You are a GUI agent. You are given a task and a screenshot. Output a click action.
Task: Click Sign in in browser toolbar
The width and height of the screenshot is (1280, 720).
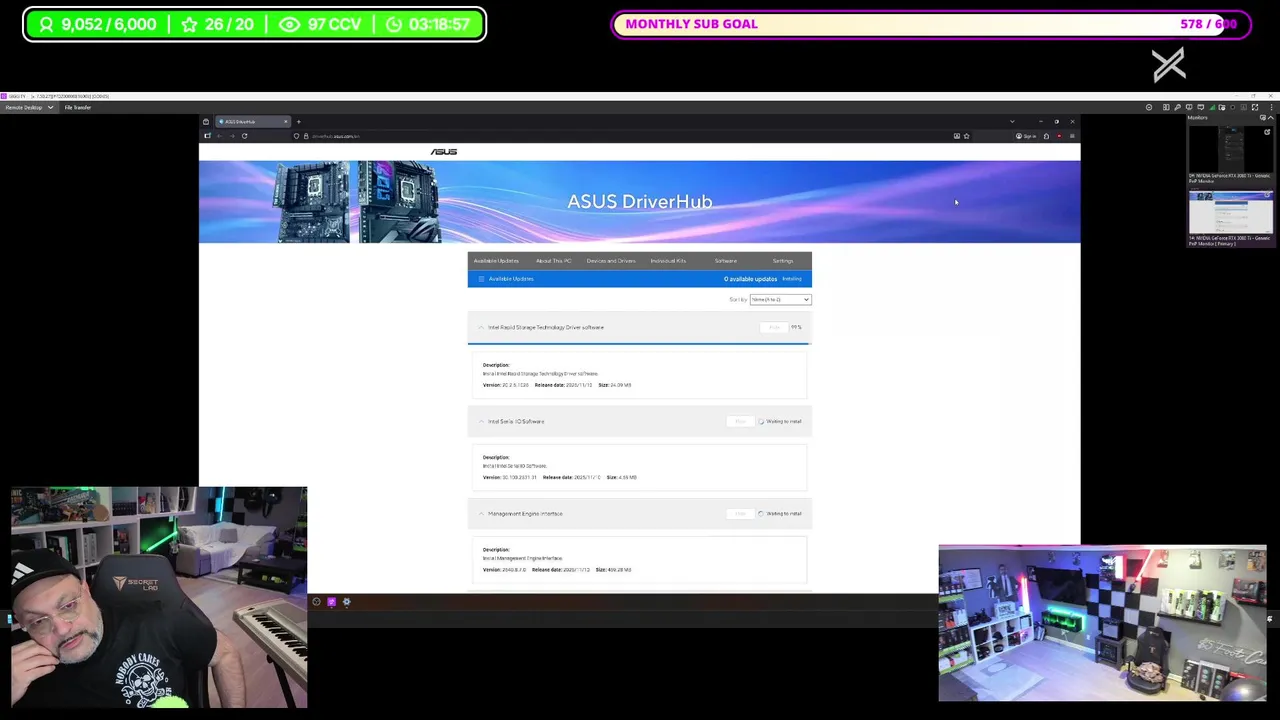[1027, 136]
